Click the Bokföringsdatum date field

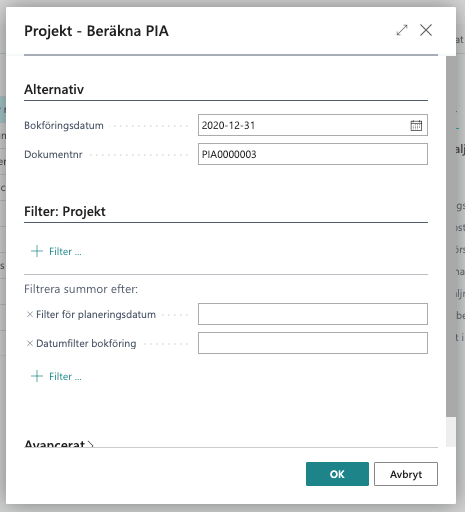[303, 125]
